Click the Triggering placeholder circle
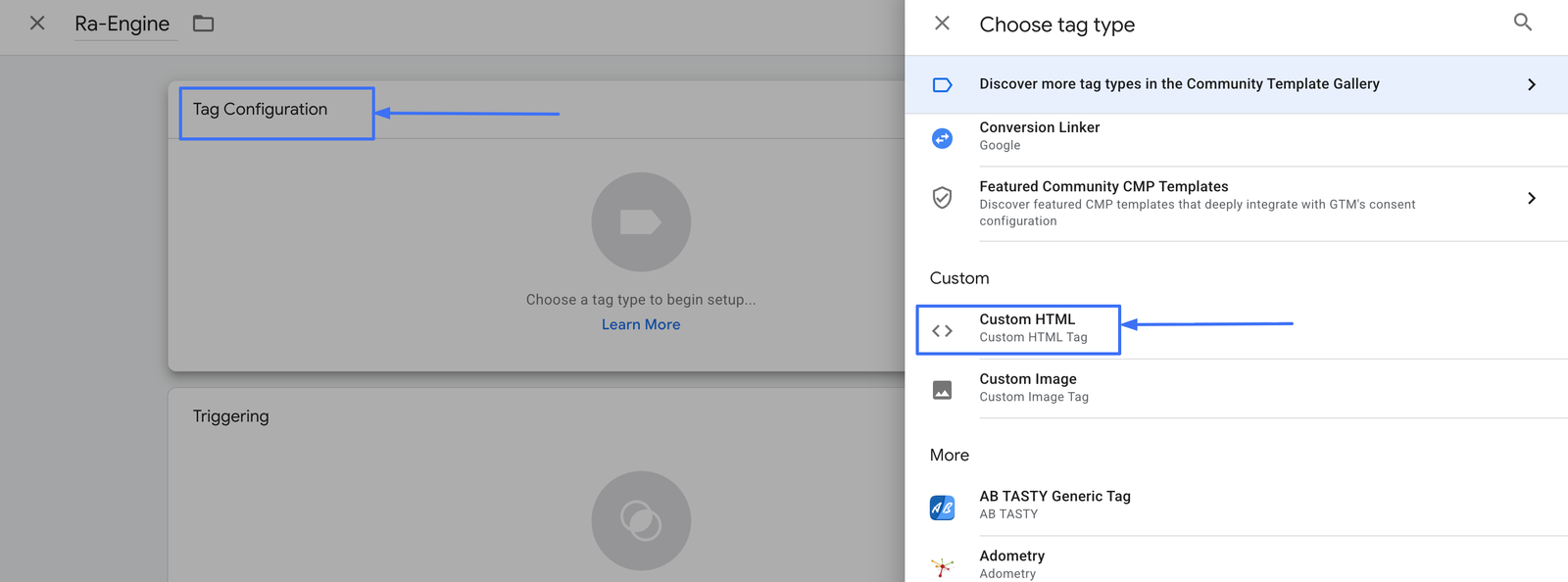1568x582 pixels. pyautogui.click(x=641, y=520)
